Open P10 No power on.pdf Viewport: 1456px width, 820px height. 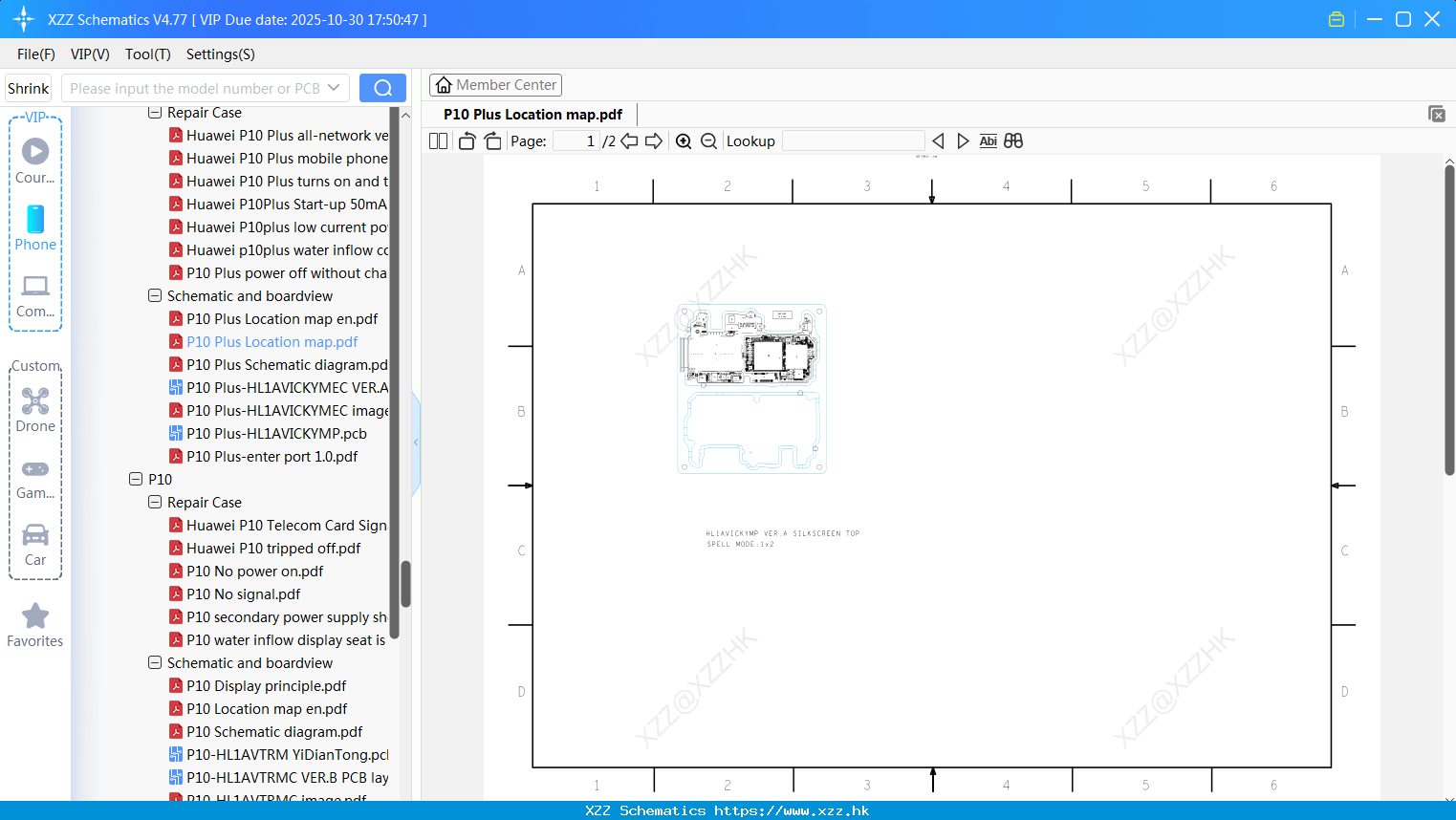tap(246, 571)
